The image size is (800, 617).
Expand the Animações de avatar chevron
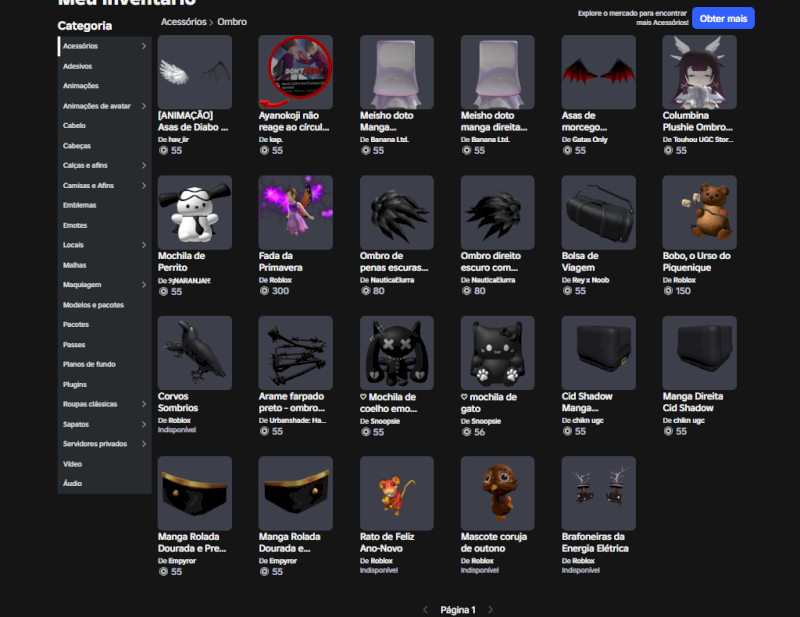[144, 106]
